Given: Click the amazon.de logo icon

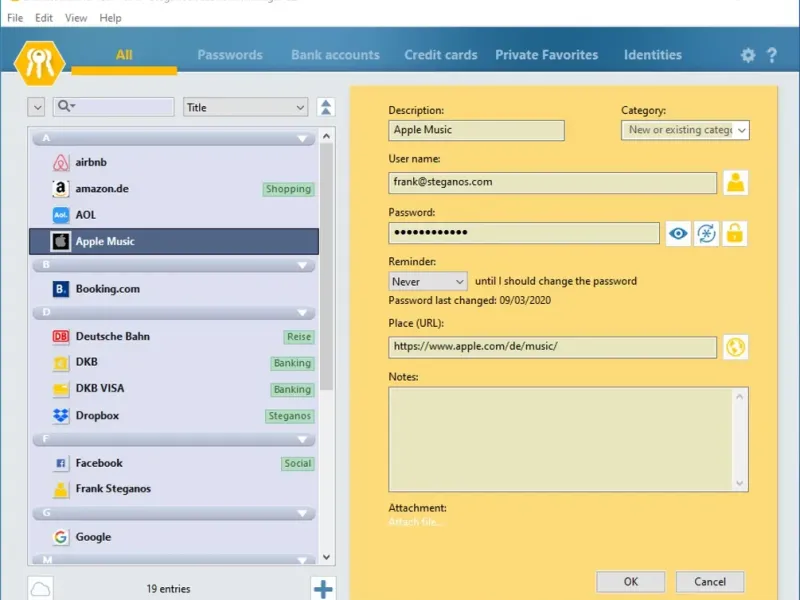Looking at the screenshot, I should pos(61,189).
